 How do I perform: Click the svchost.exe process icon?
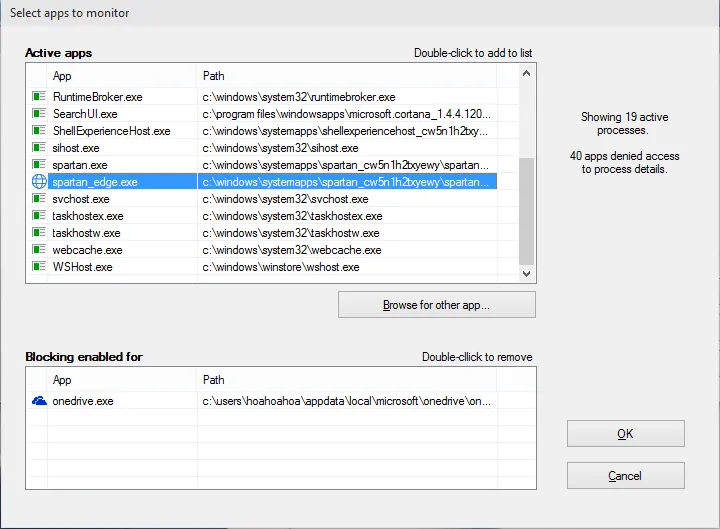click(x=39, y=199)
